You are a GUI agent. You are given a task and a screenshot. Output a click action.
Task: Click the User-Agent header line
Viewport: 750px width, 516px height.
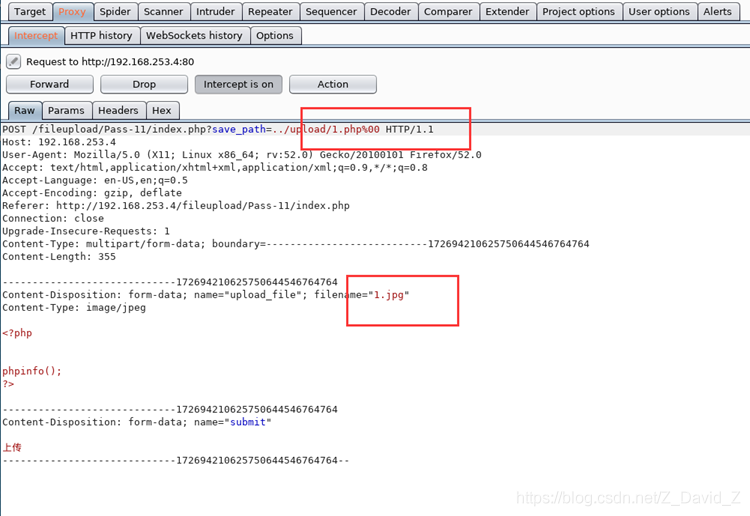[242, 155]
